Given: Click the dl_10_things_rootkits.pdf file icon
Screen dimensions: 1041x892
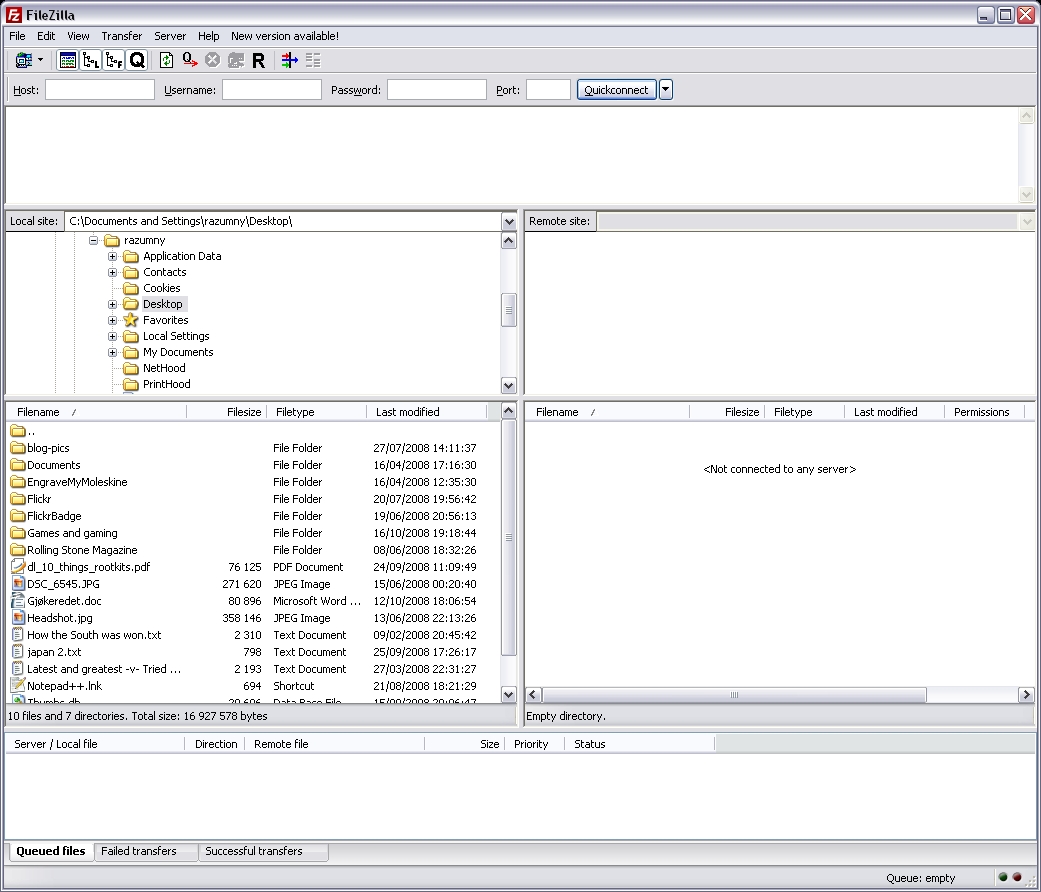Looking at the screenshot, I should pos(18,567).
